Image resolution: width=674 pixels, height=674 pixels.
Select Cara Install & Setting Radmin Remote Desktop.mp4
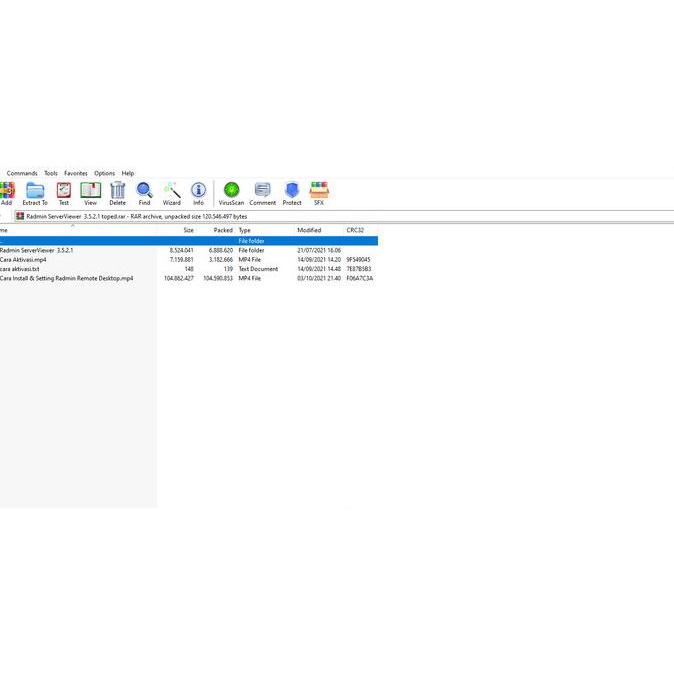(x=66, y=279)
